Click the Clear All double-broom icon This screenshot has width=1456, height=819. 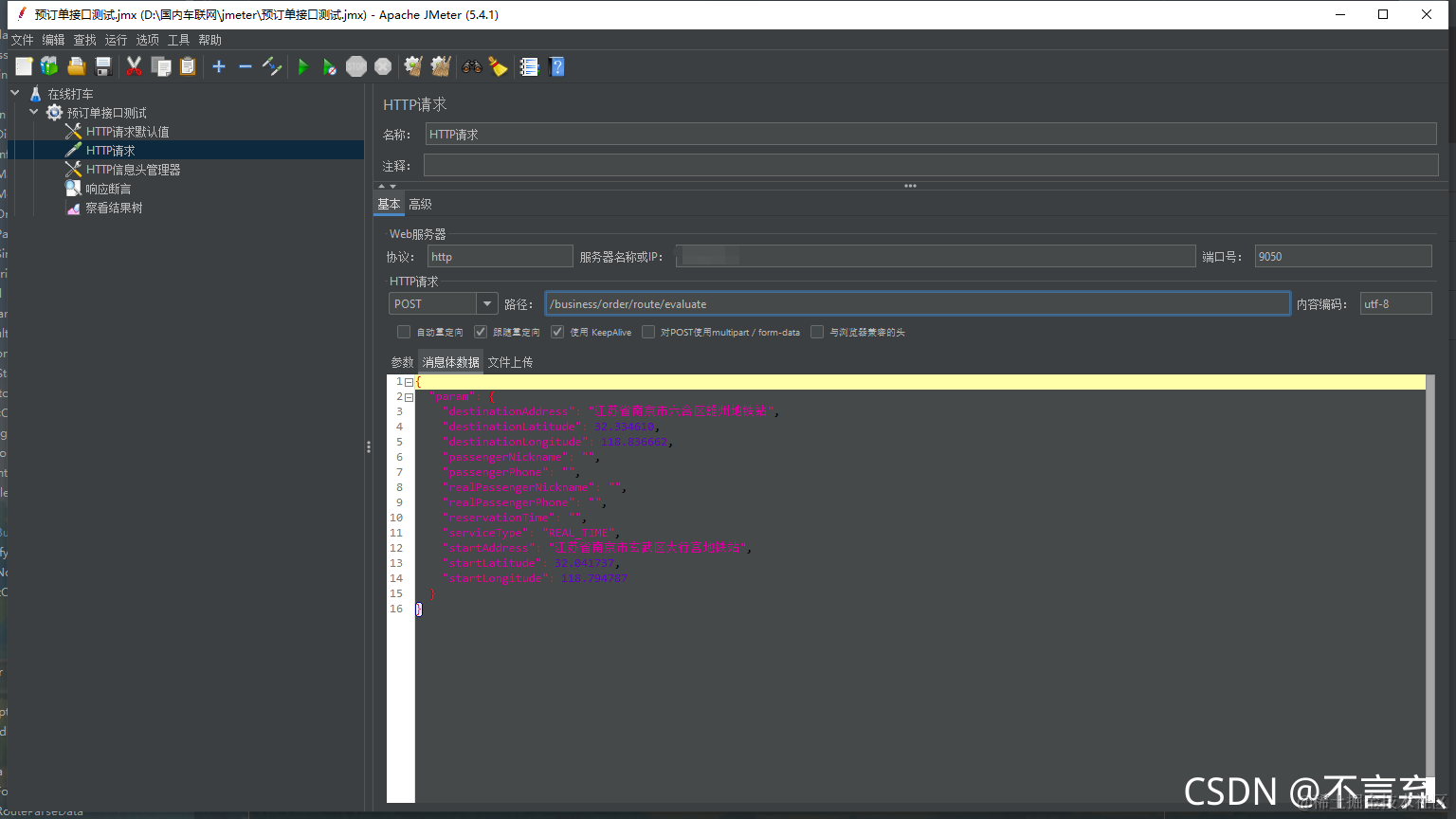tap(441, 66)
